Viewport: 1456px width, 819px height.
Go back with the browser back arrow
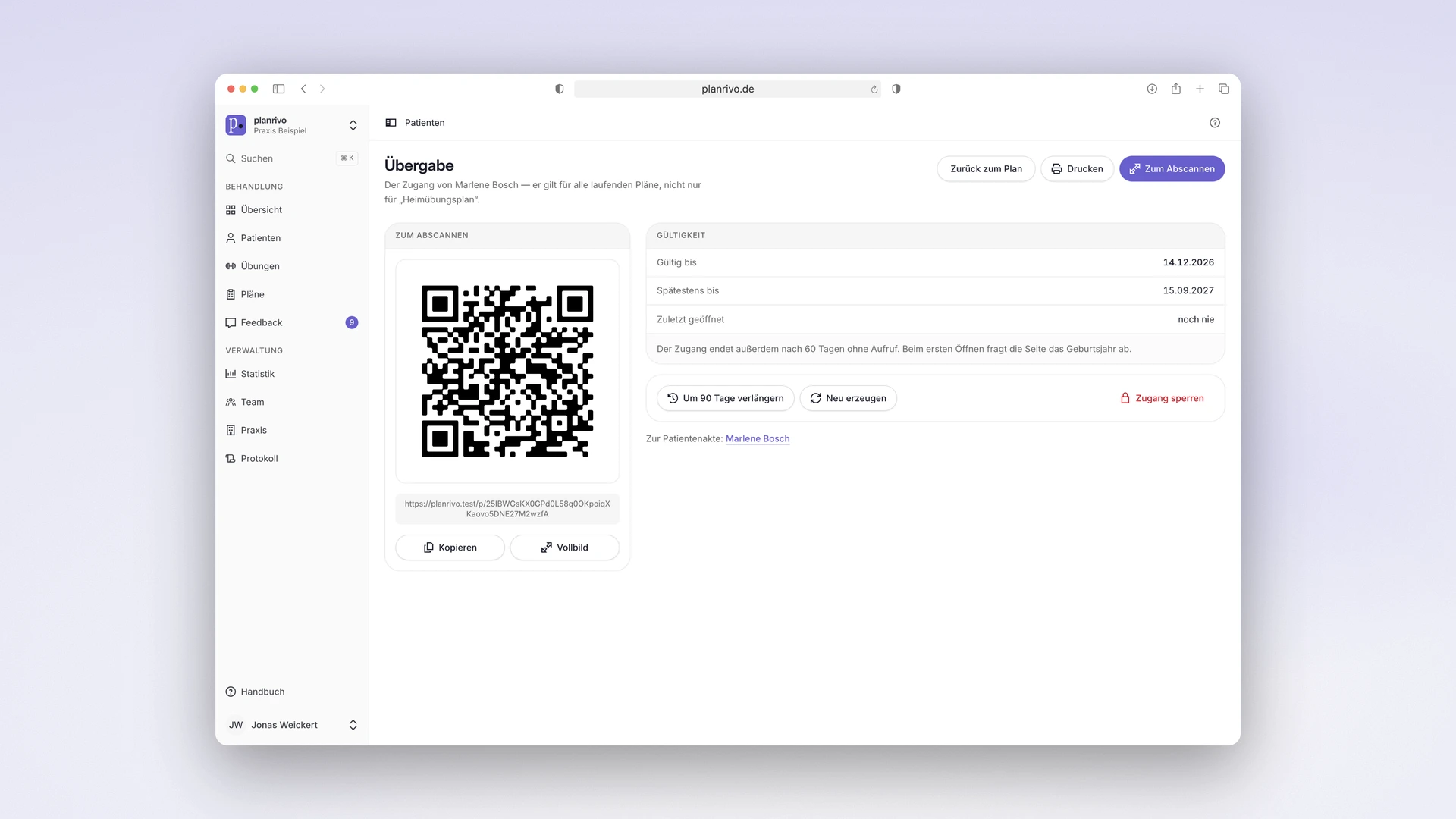click(303, 89)
